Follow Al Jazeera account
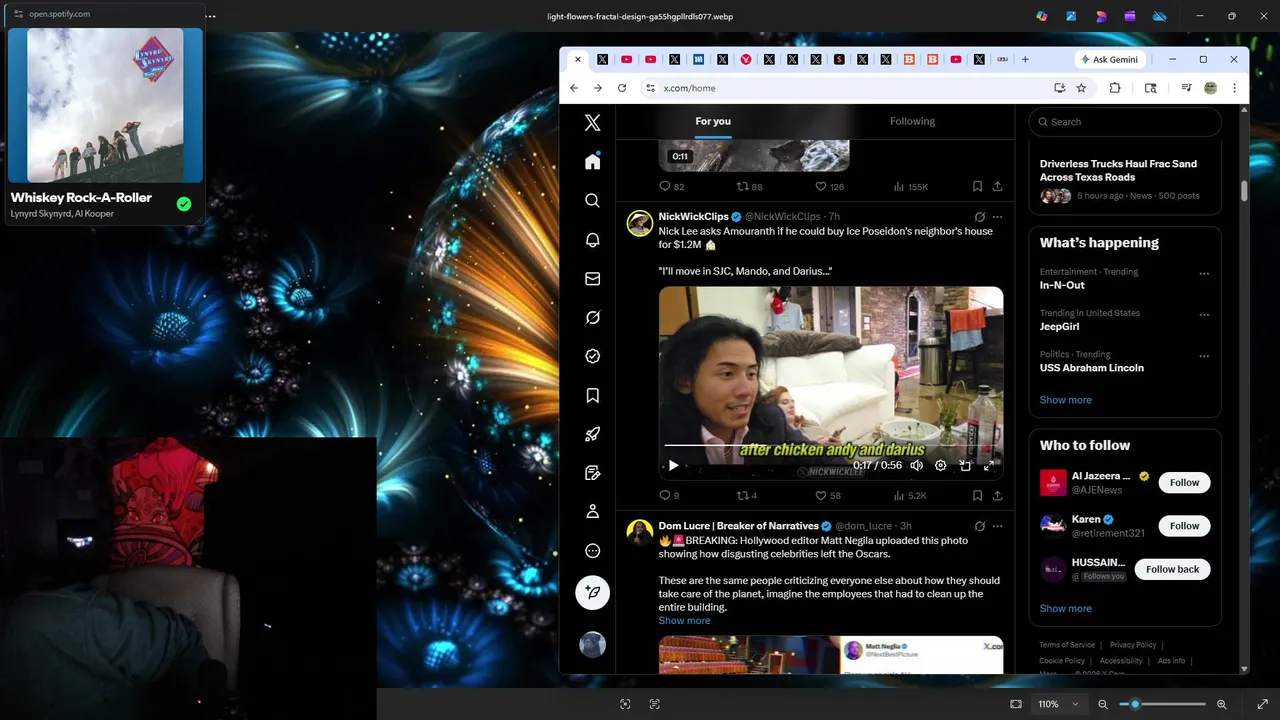This screenshot has width=1280, height=720. [x=1185, y=482]
